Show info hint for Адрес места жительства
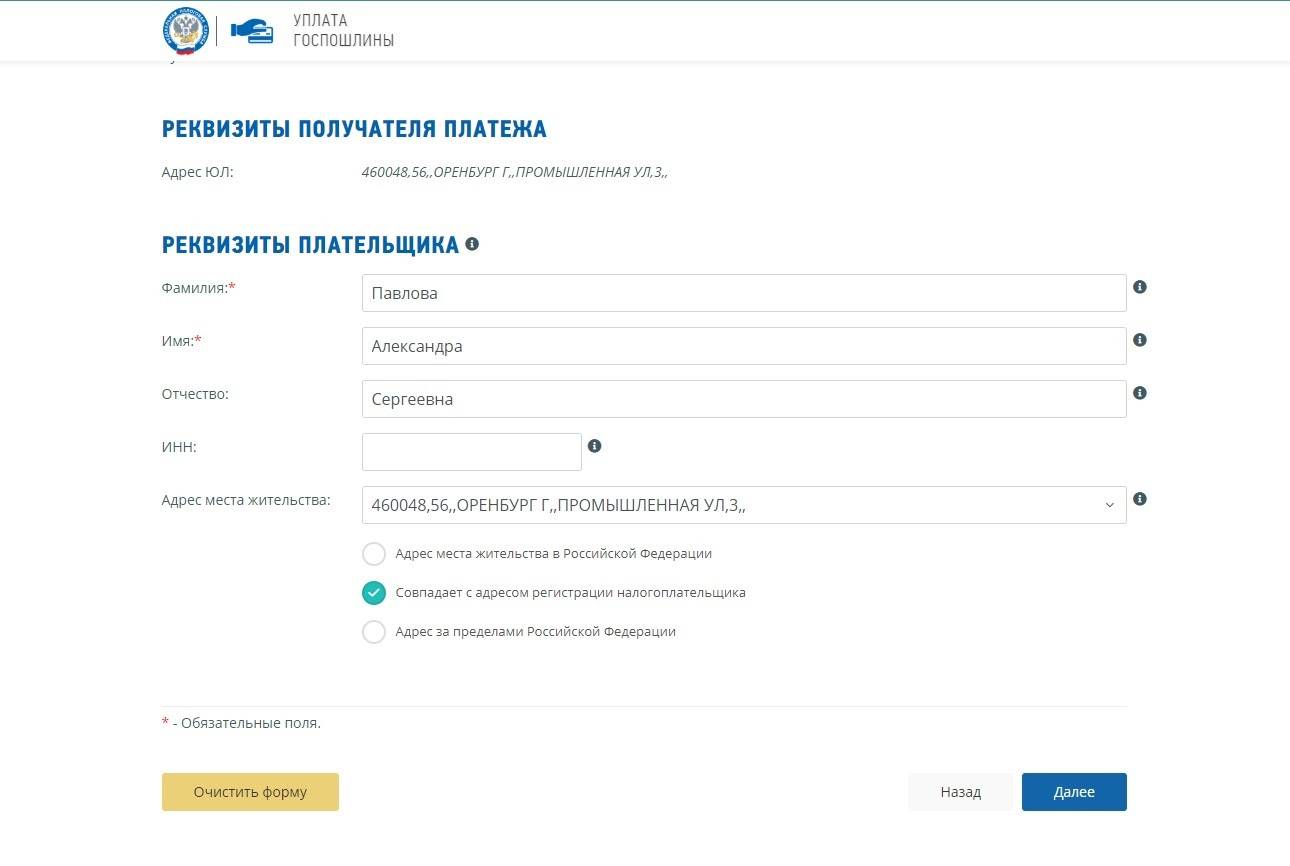The image size is (1290, 866). pos(1140,499)
